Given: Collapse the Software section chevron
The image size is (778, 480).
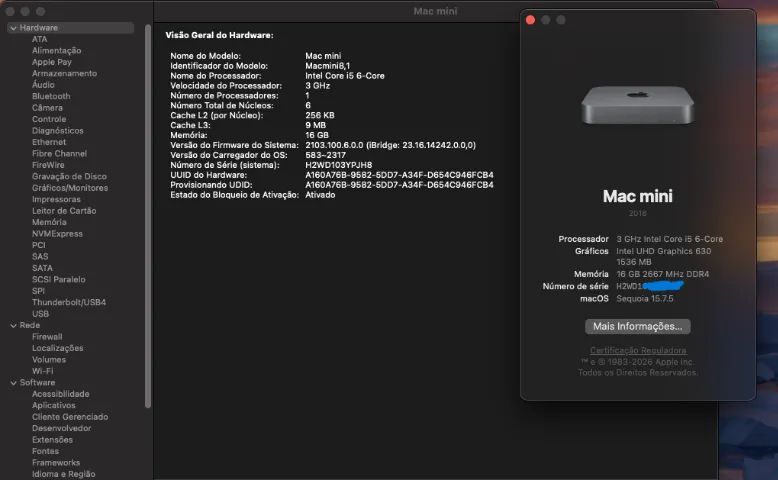Looking at the screenshot, I should click(x=13, y=383).
